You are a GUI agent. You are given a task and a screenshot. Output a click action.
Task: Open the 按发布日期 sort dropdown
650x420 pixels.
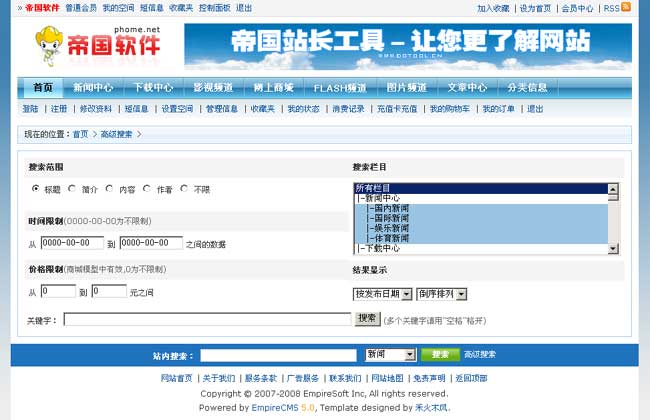point(382,294)
